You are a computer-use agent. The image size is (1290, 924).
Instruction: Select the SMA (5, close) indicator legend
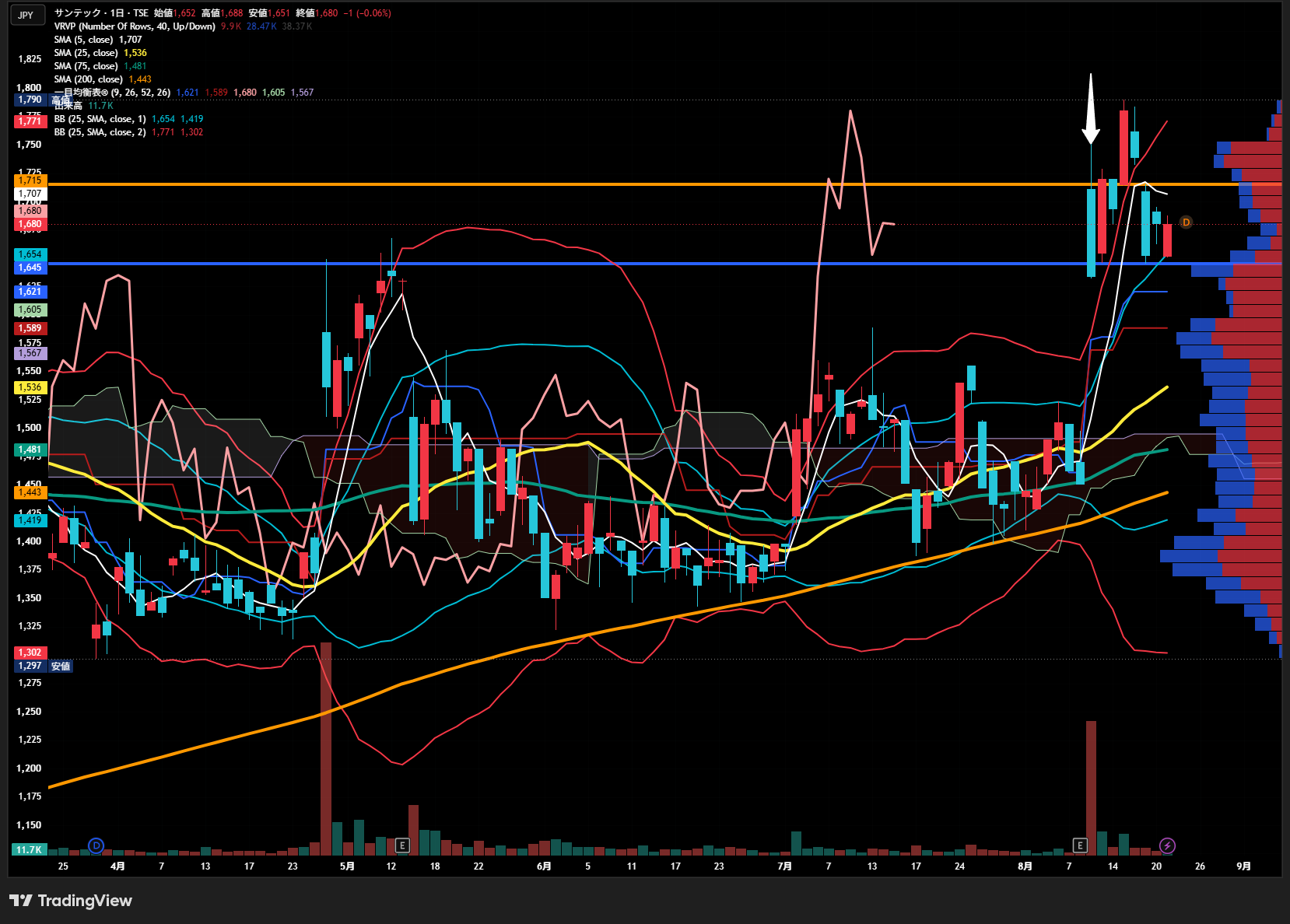click(x=83, y=40)
